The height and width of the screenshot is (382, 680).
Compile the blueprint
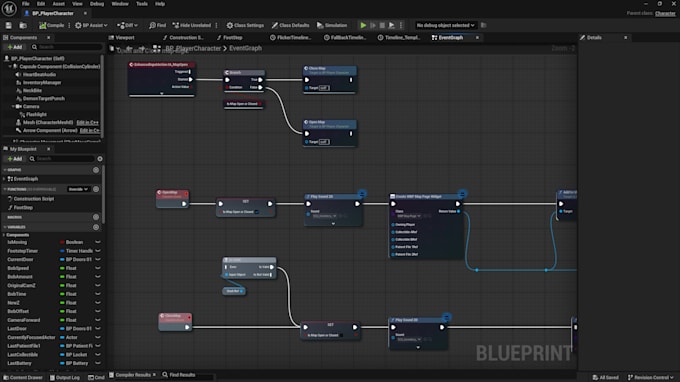click(x=52, y=26)
